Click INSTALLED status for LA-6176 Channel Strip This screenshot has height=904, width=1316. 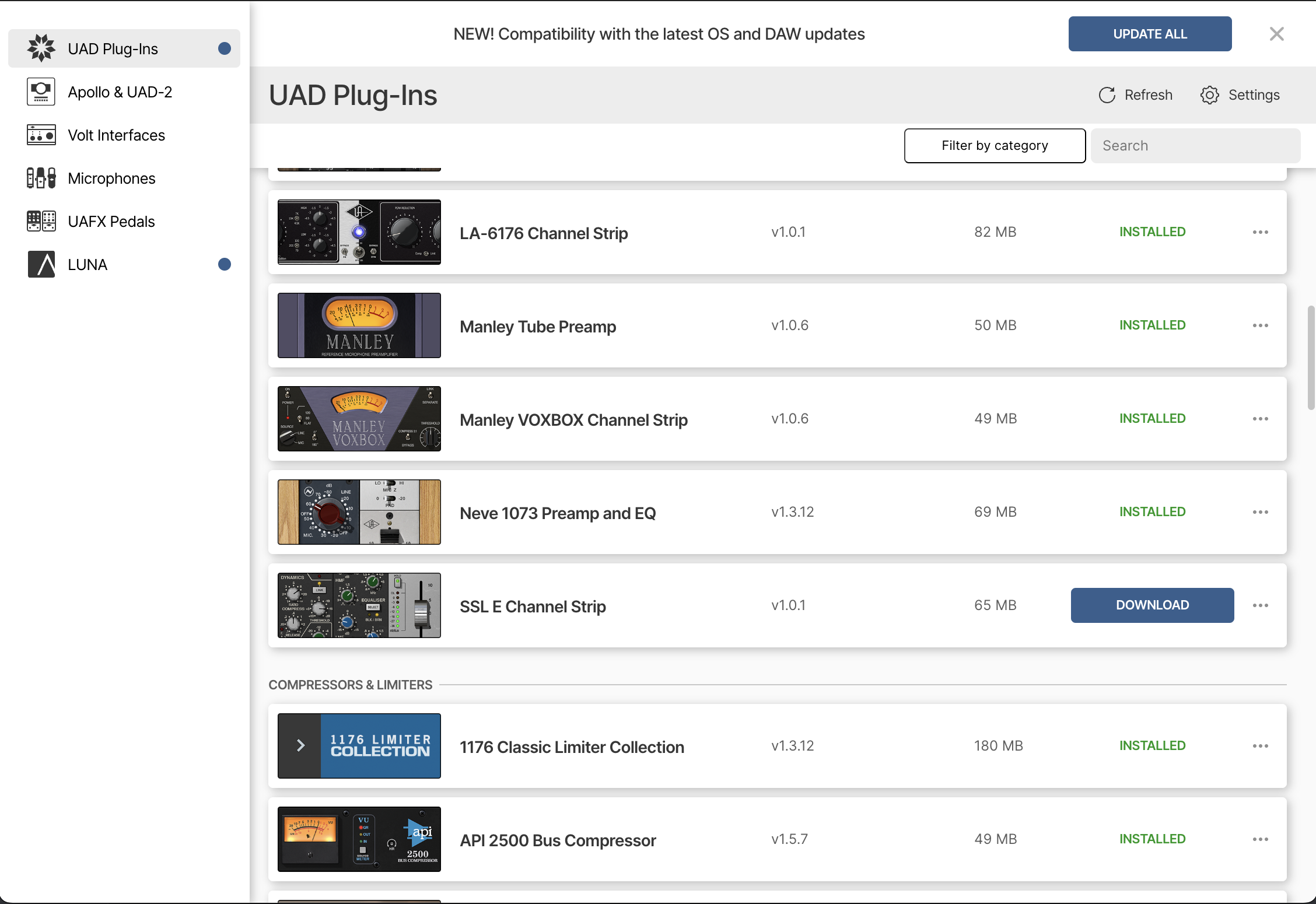[x=1152, y=232]
